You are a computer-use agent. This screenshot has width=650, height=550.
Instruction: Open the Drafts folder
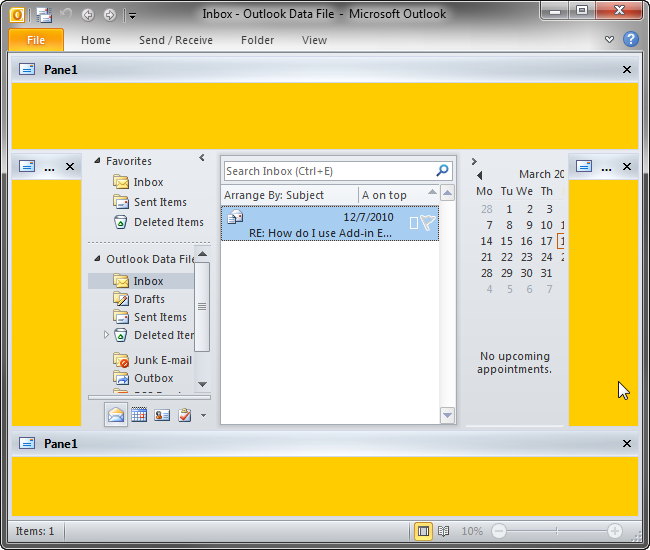click(139, 299)
